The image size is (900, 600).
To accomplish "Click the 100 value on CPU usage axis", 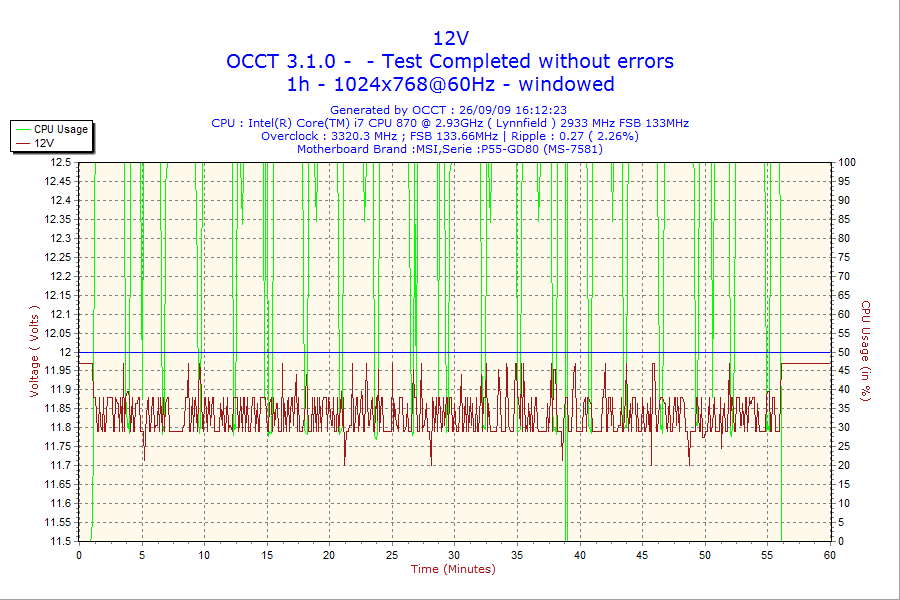I will 847,162.
